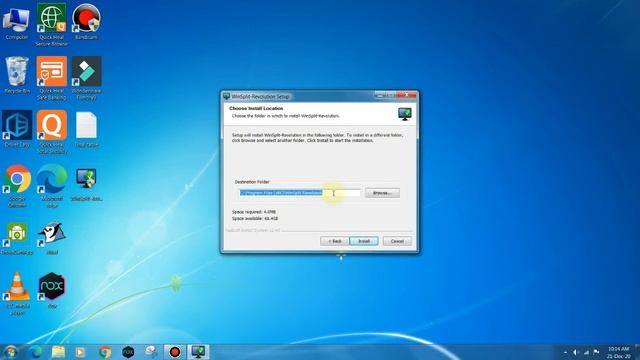
Task: Launch Wondershare Filmora desktop shortcut
Action: 87,78
